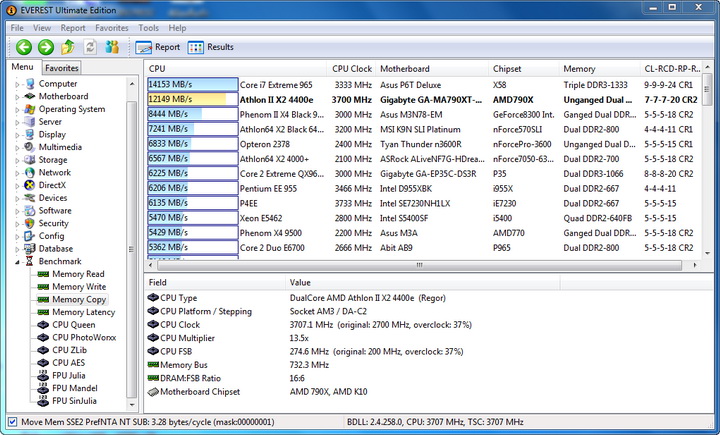Open the Report menu
Screen dimensions: 720x435
pos(73,28)
